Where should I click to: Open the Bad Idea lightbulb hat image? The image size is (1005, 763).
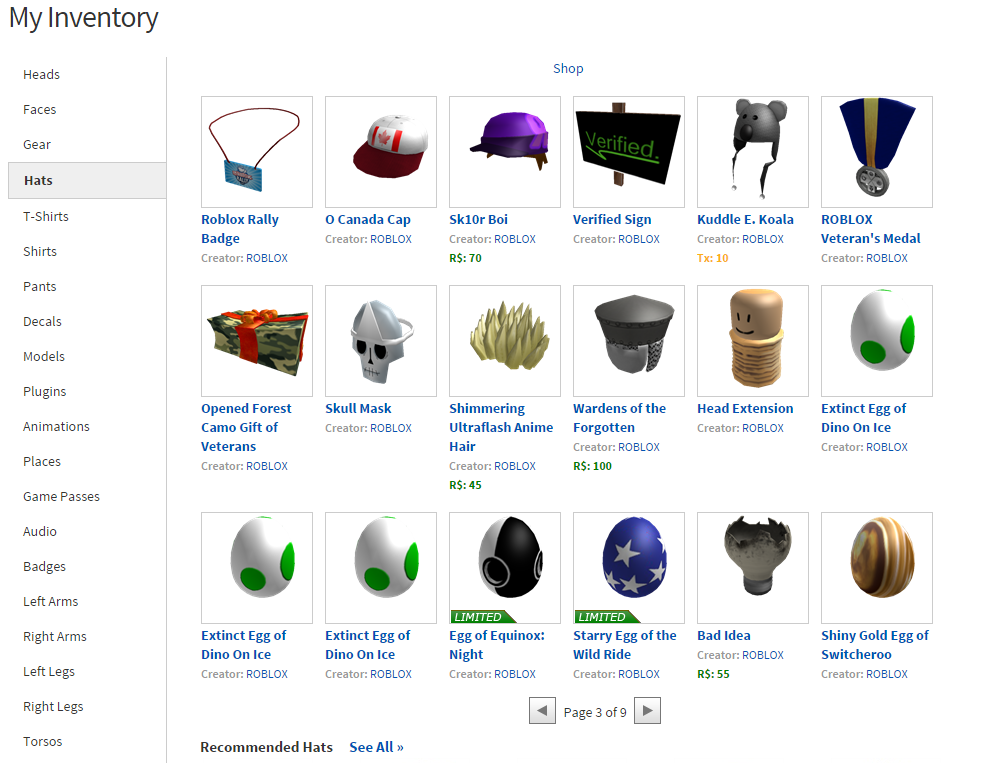[753, 567]
